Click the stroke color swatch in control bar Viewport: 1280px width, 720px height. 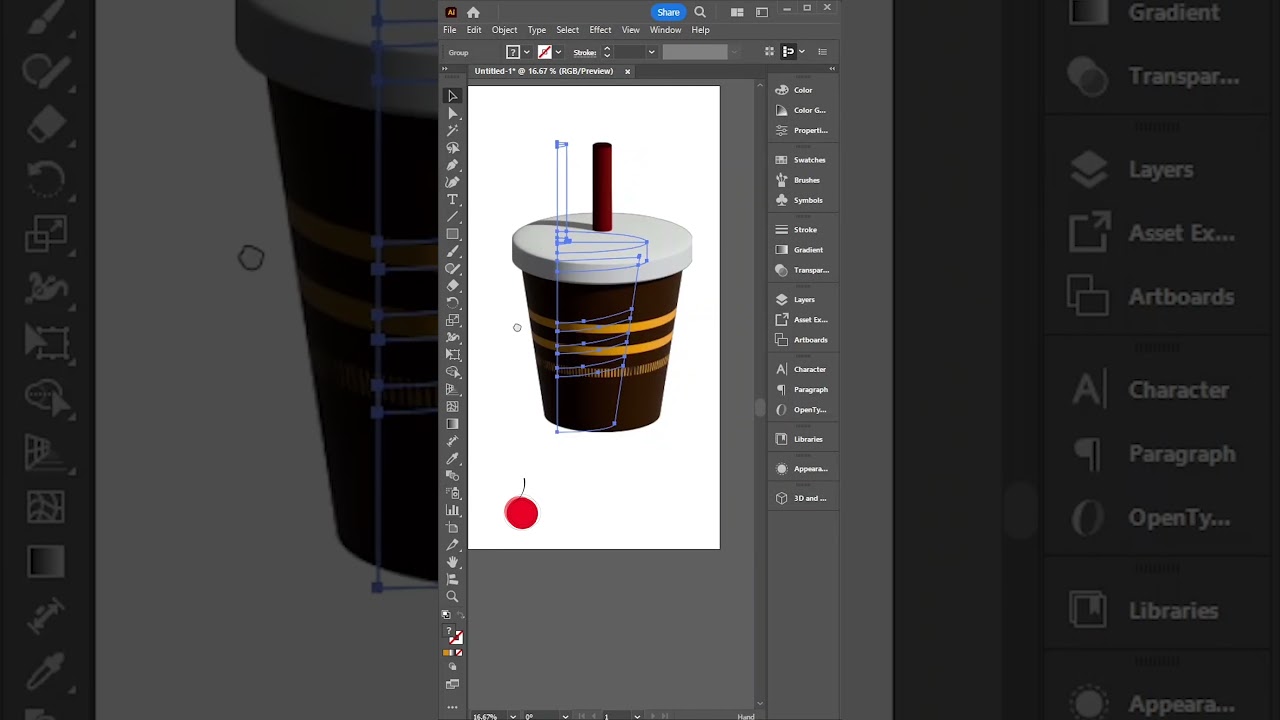[545, 51]
